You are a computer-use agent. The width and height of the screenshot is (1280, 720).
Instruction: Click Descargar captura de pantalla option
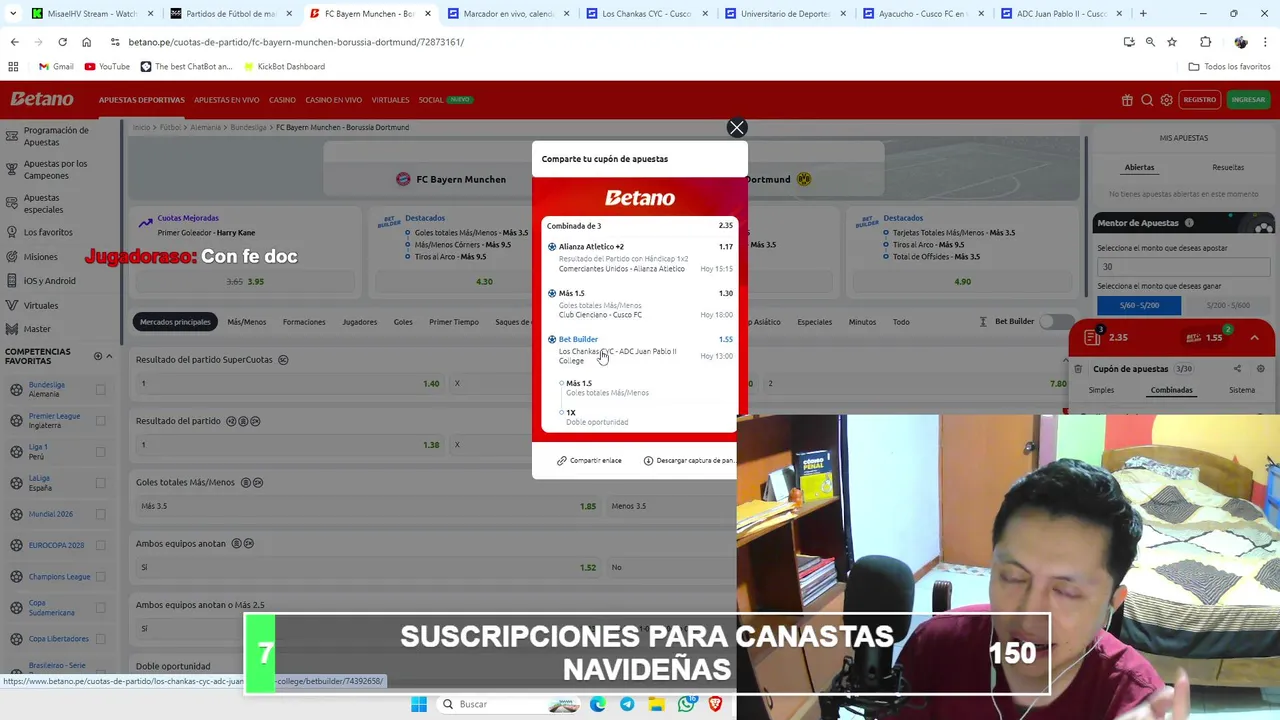(x=689, y=461)
